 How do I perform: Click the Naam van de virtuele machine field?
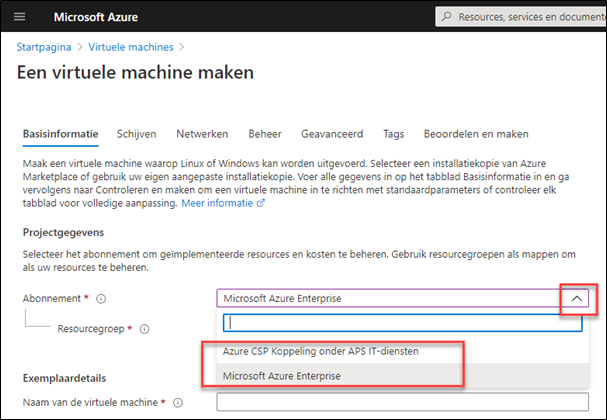(403, 402)
